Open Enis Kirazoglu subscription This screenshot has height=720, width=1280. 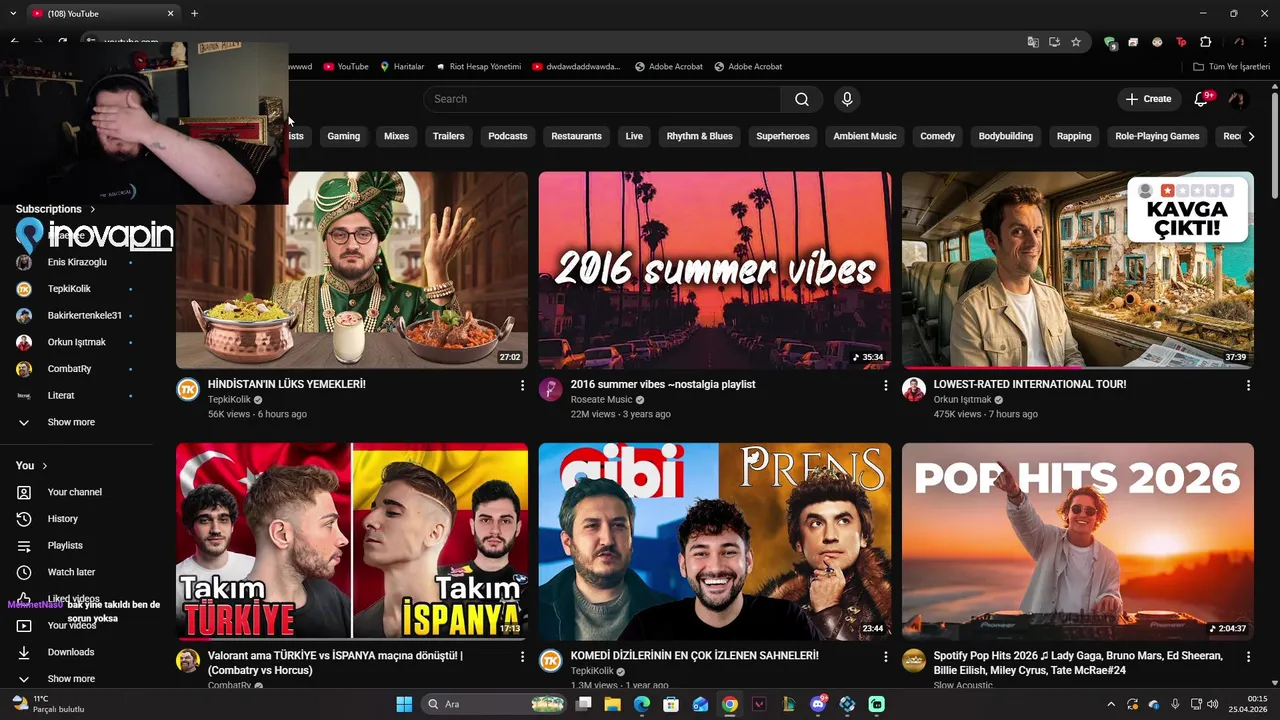pos(77,262)
